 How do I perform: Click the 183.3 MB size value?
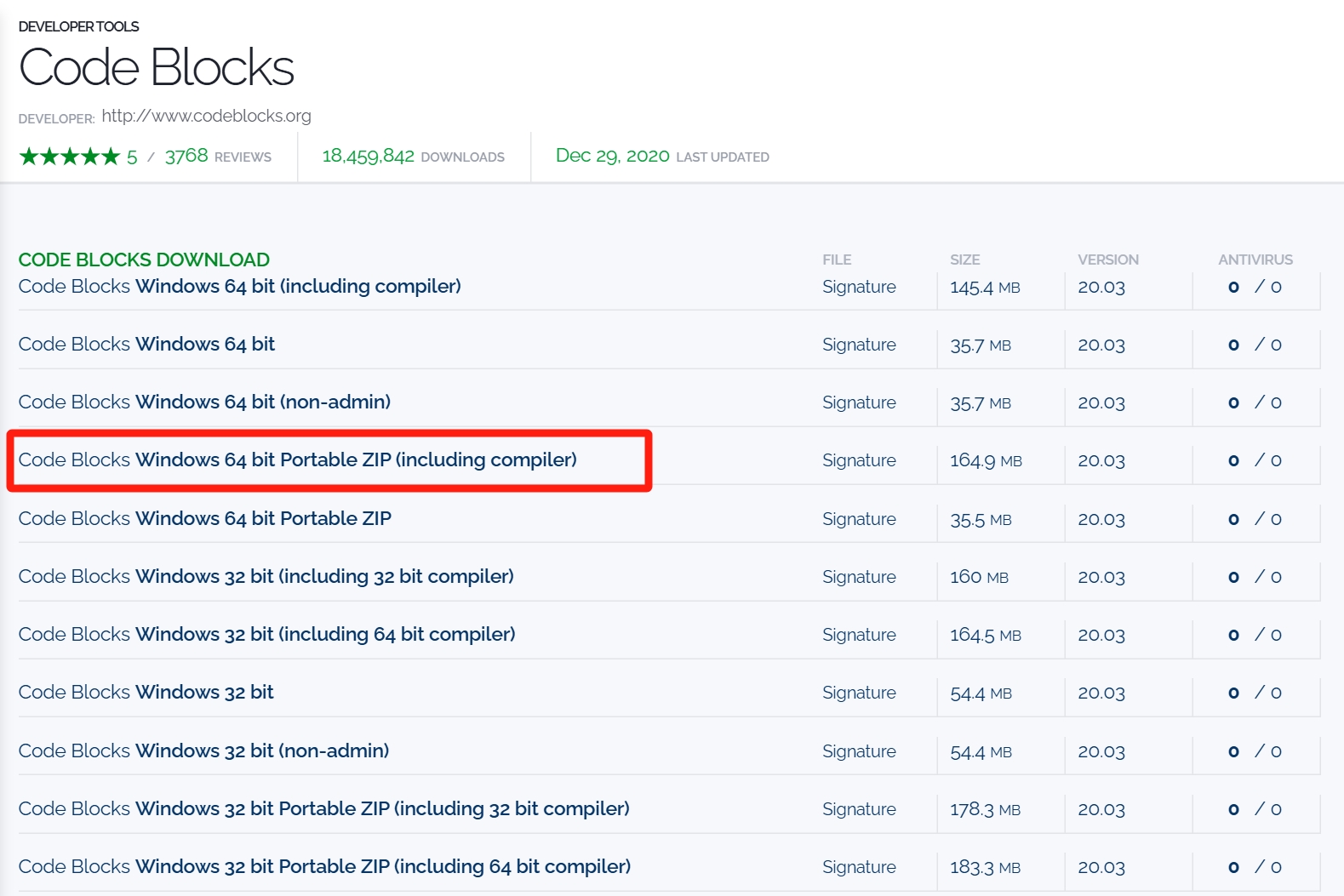(x=985, y=868)
